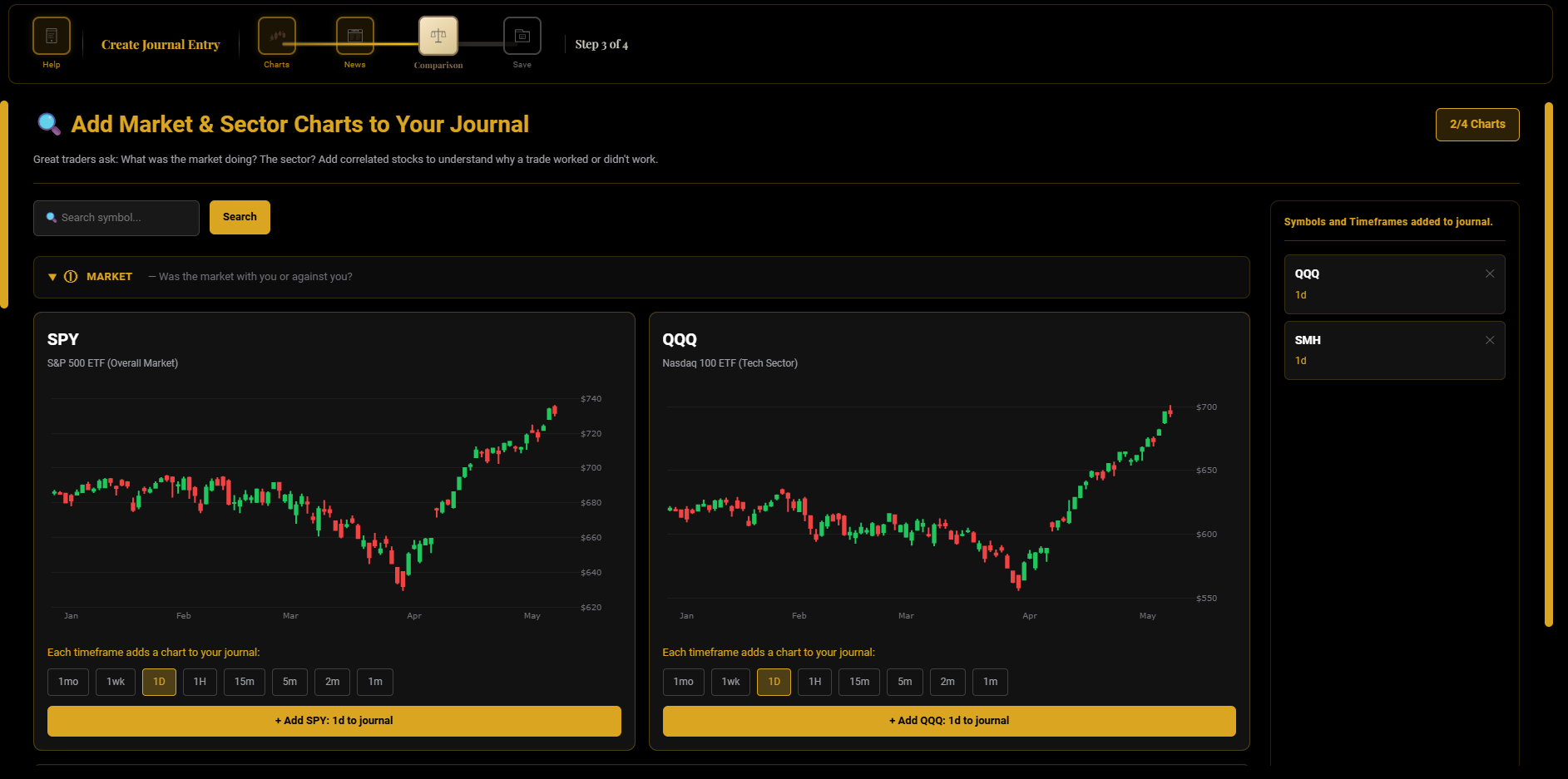The width and height of the screenshot is (1568, 779).
Task: Click Add QQQ: 1d to journal
Action: 949,721
